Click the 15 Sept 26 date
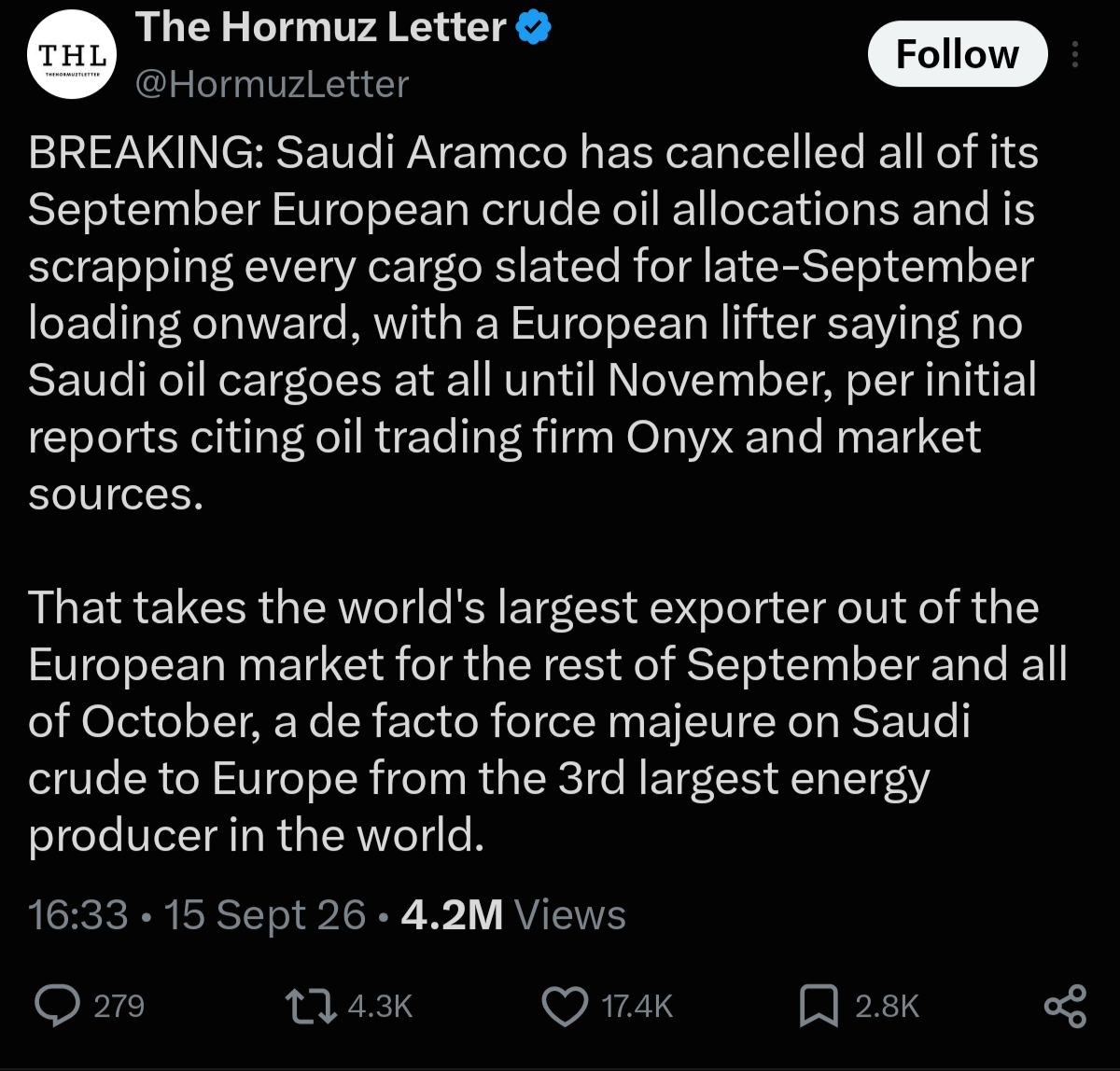The height and width of the screenshot is (1071, 1120). 265,915
